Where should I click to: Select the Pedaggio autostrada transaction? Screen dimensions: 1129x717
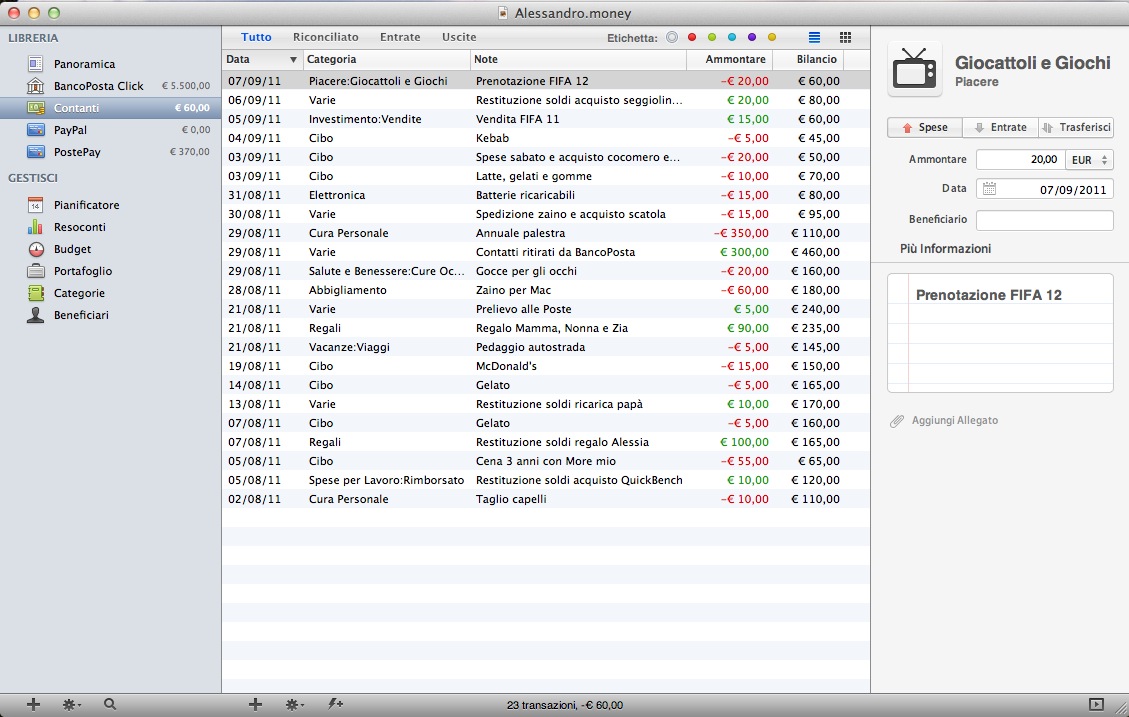[546, 347]
